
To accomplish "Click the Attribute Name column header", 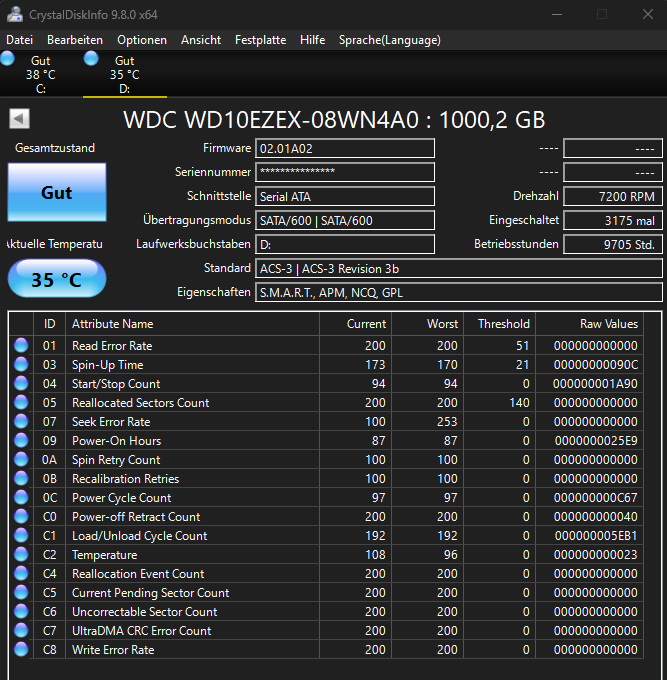I will pos(192,324).
